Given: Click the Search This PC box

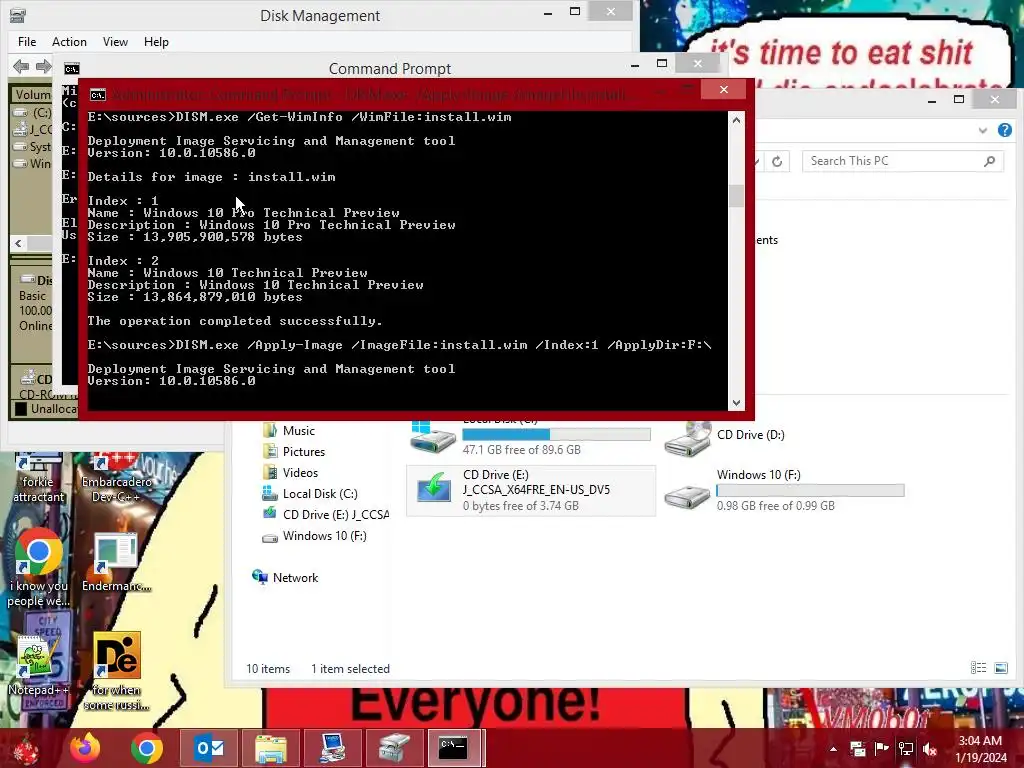Looking at the screenshot, I should pos(903,161).
